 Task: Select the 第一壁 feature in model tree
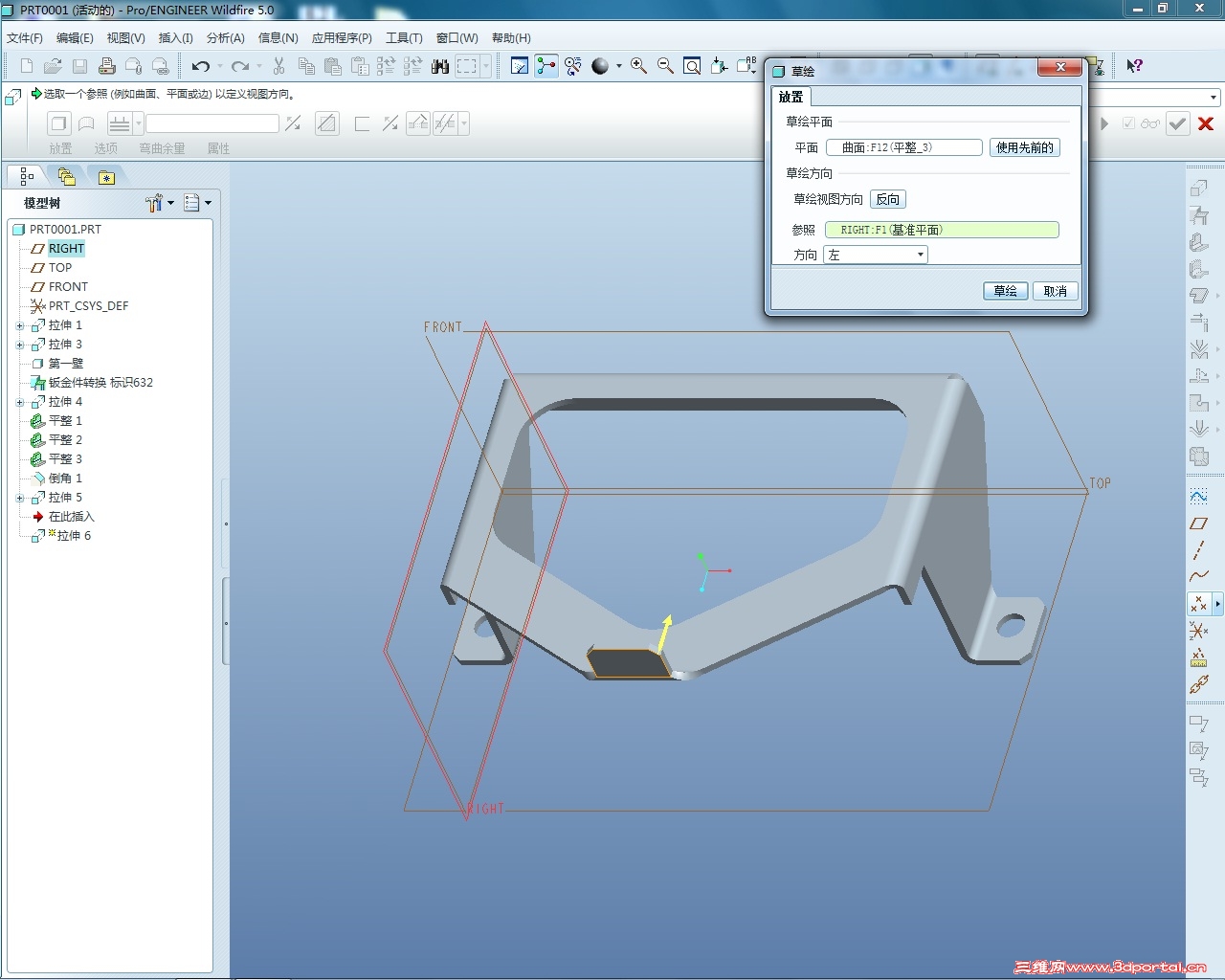click(65, 364)
